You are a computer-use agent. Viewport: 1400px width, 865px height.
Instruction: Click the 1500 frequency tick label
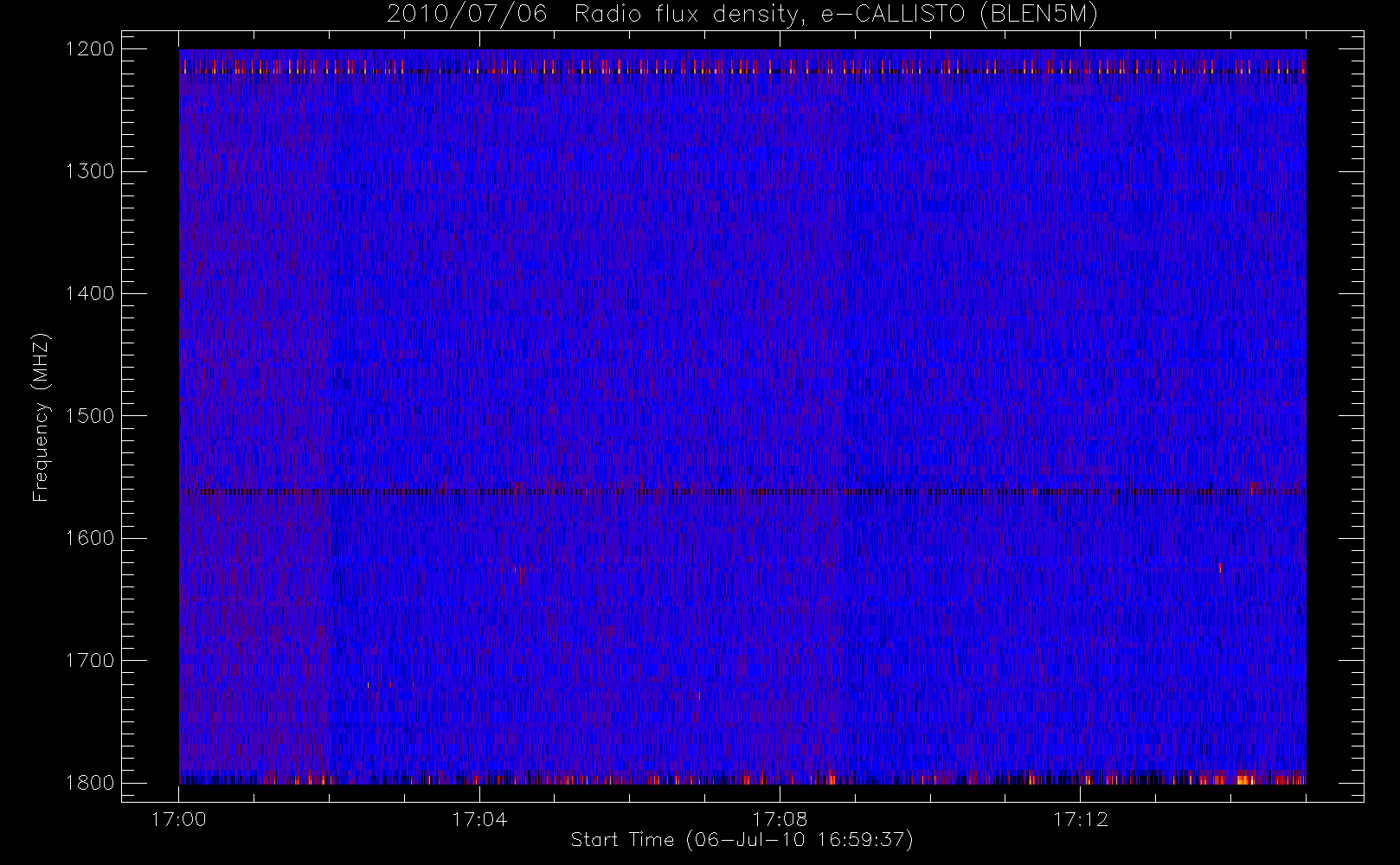[90, 416]
